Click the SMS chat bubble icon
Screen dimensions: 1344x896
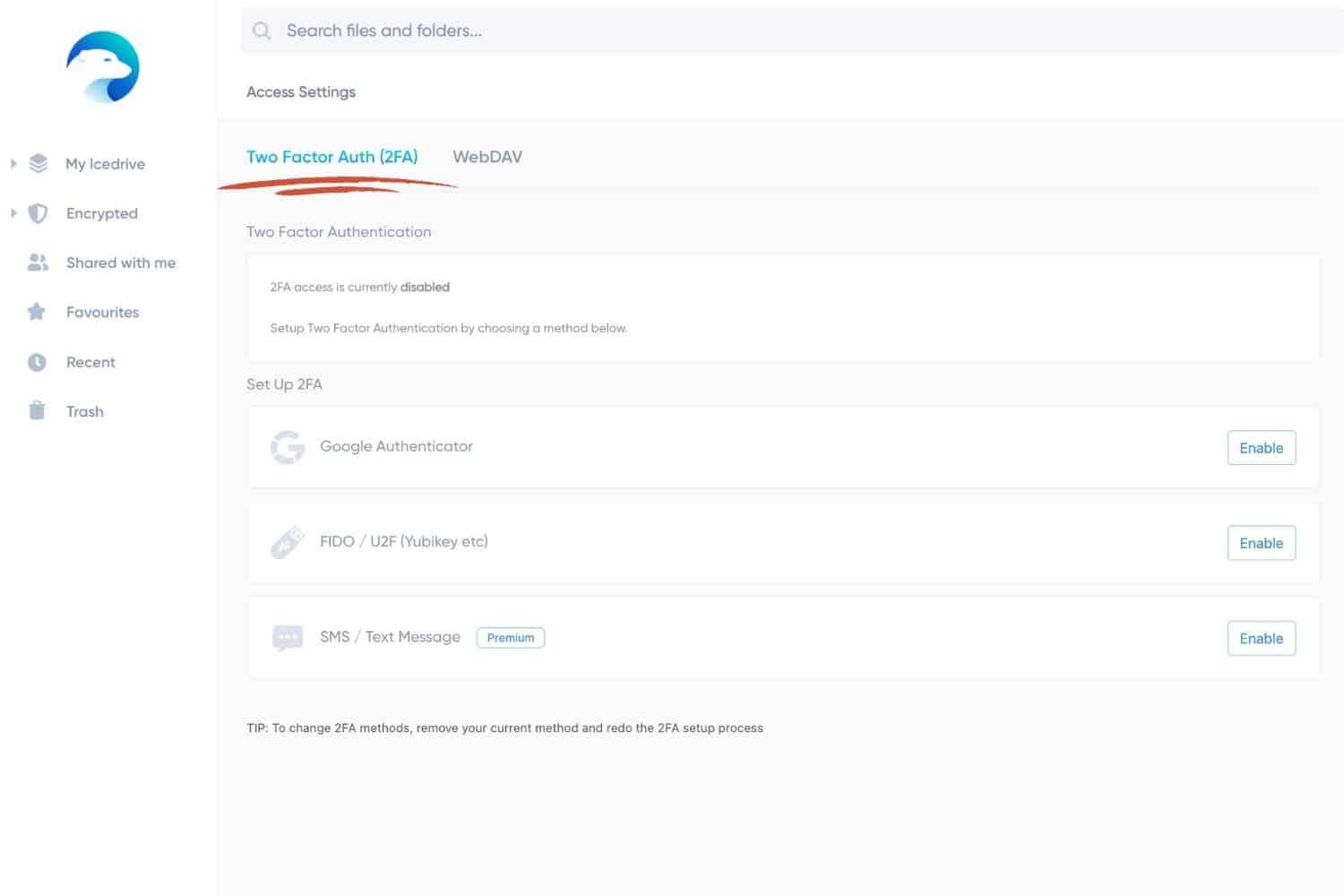tap(288, 638)
